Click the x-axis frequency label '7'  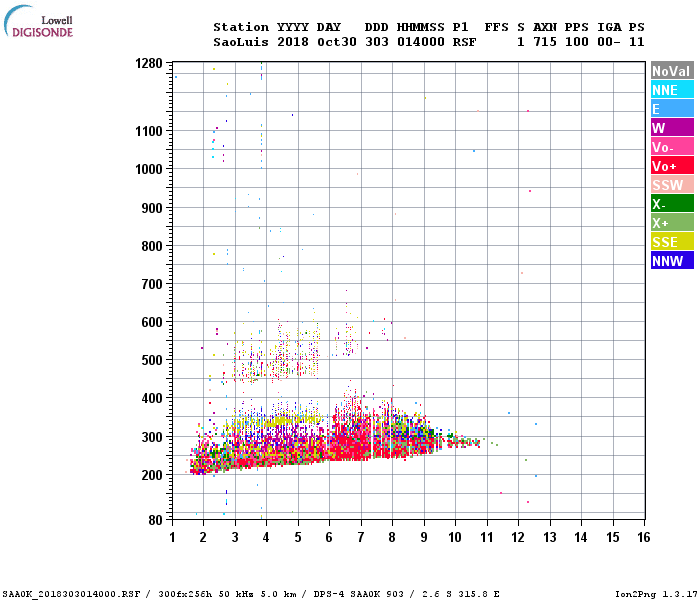click(x=361, y=537)
